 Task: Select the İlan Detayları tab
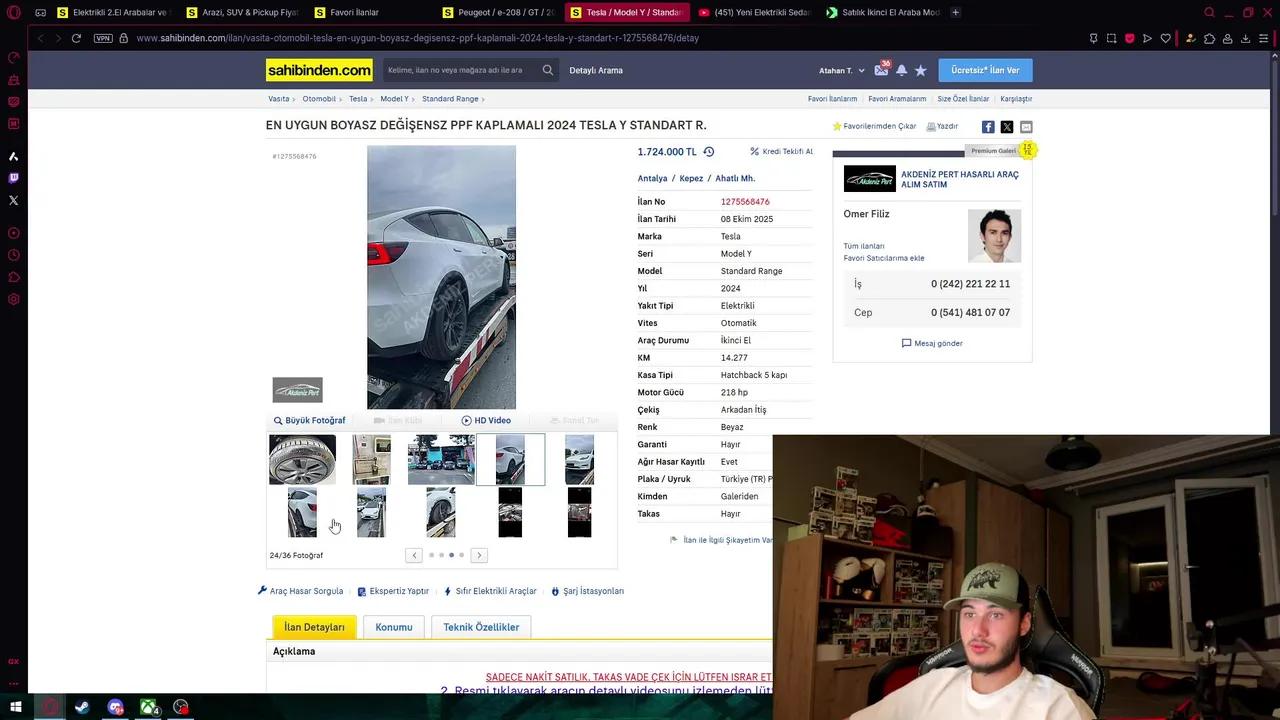314,627
